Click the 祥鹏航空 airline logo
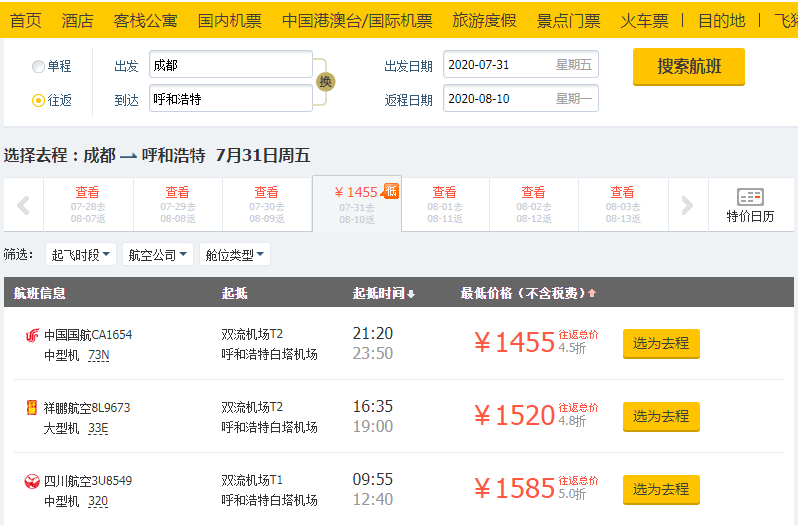 [x=32, y=408]
